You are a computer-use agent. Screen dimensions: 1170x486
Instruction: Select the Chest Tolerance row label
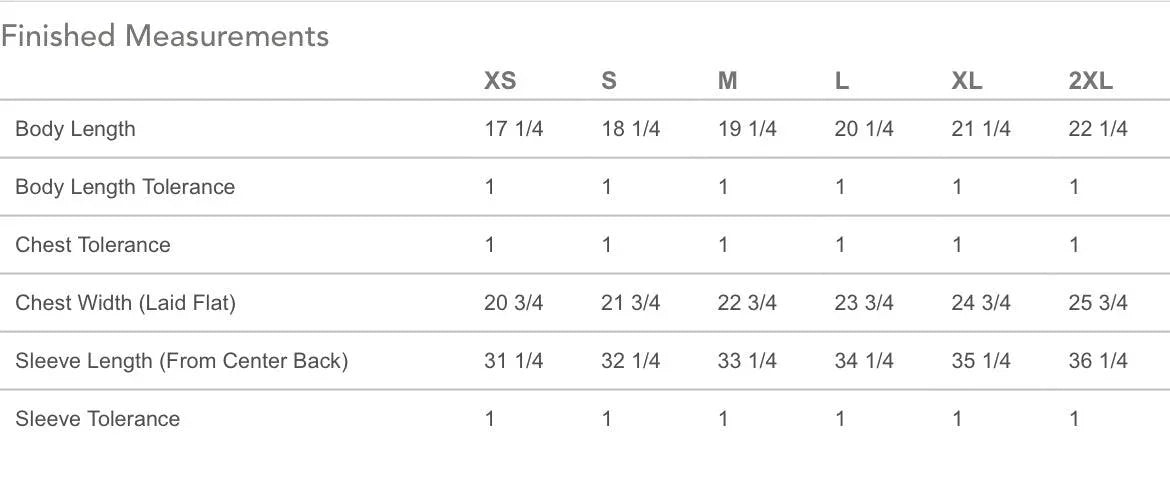pyautogui.click(x=93, y=245)
